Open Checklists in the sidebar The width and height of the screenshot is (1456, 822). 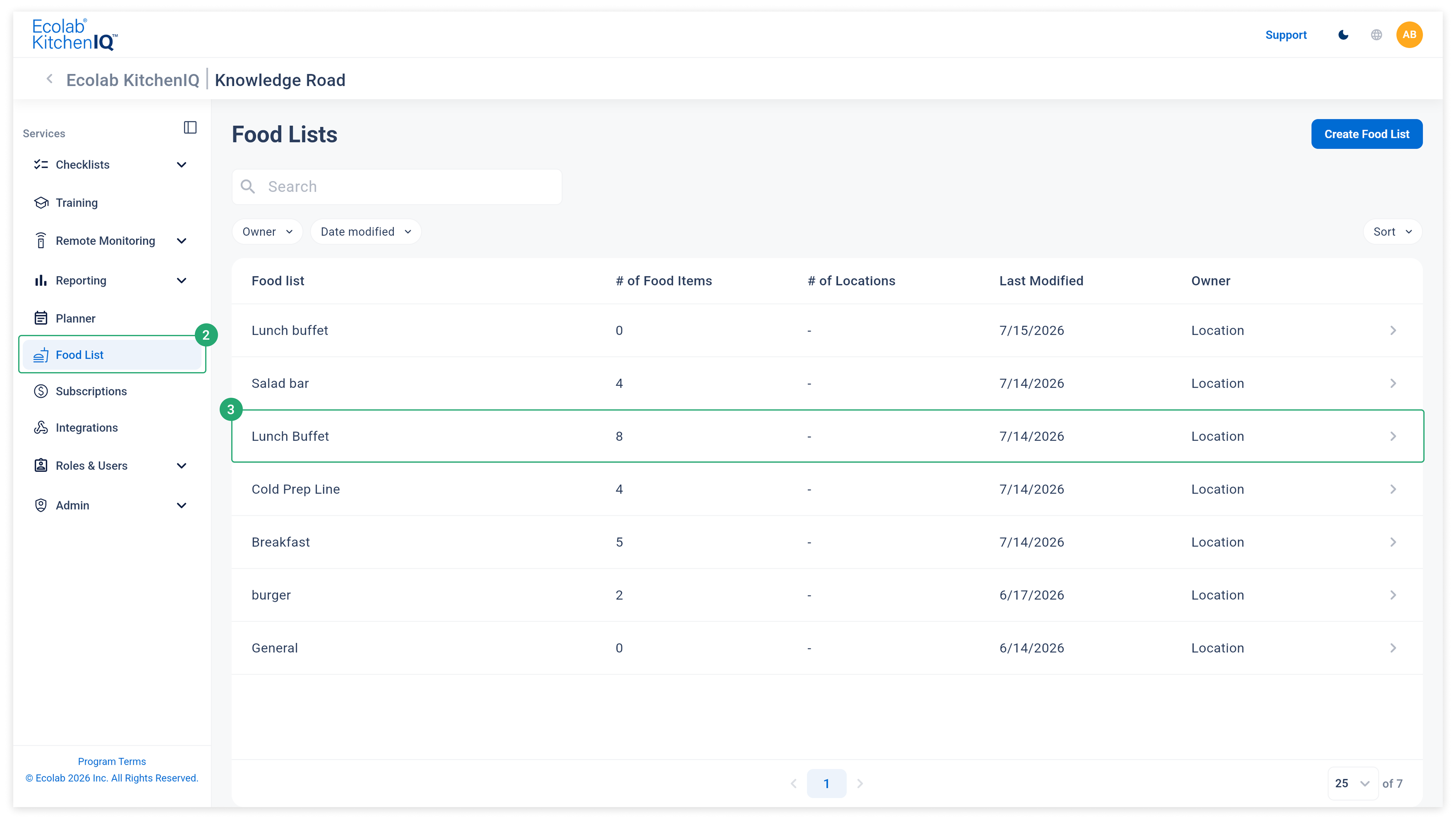click(83, 165)
